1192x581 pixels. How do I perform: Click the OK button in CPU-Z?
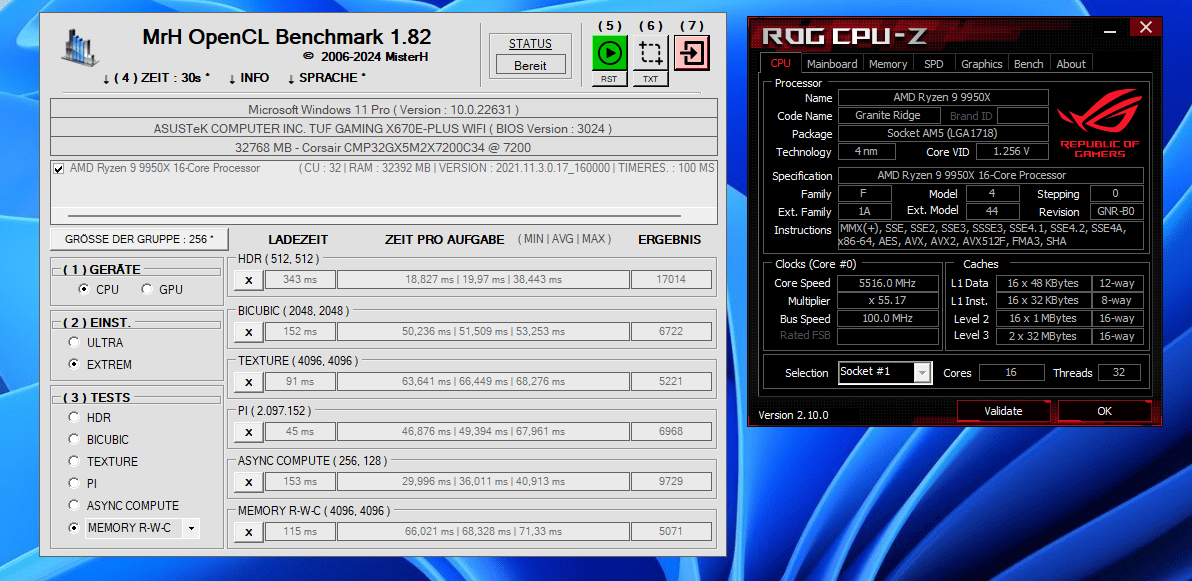click(x=1104, y=411)
